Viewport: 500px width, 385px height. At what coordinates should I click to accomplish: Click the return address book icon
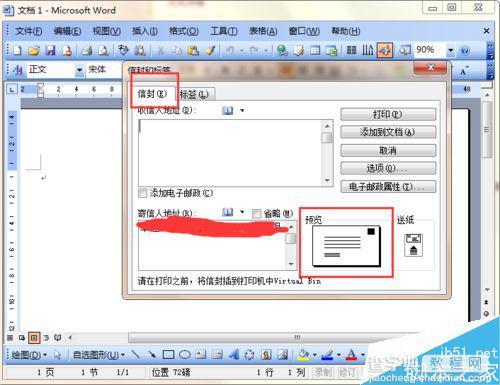tap(228, 212)
